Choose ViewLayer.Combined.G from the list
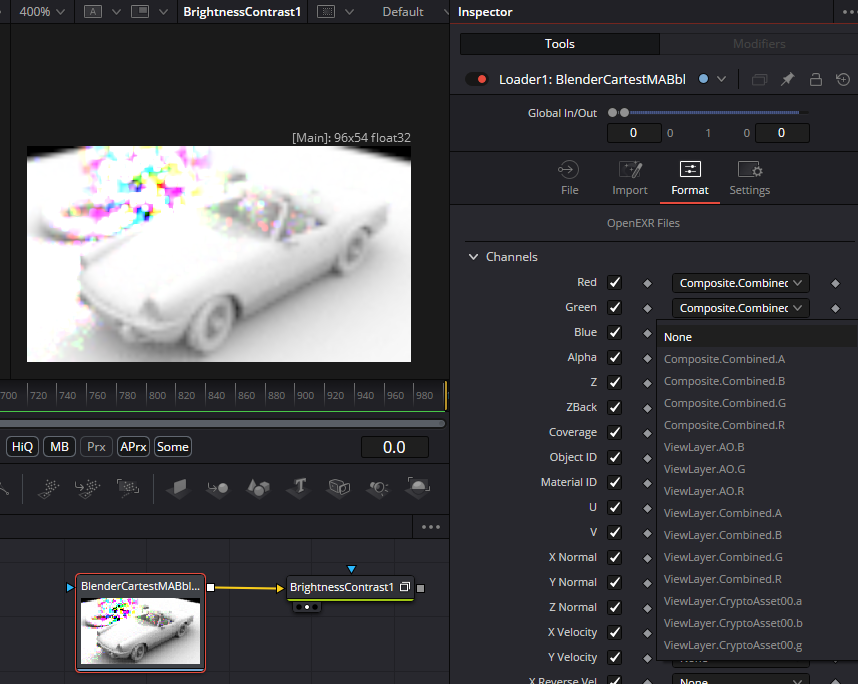 click(x=757, y=557)
